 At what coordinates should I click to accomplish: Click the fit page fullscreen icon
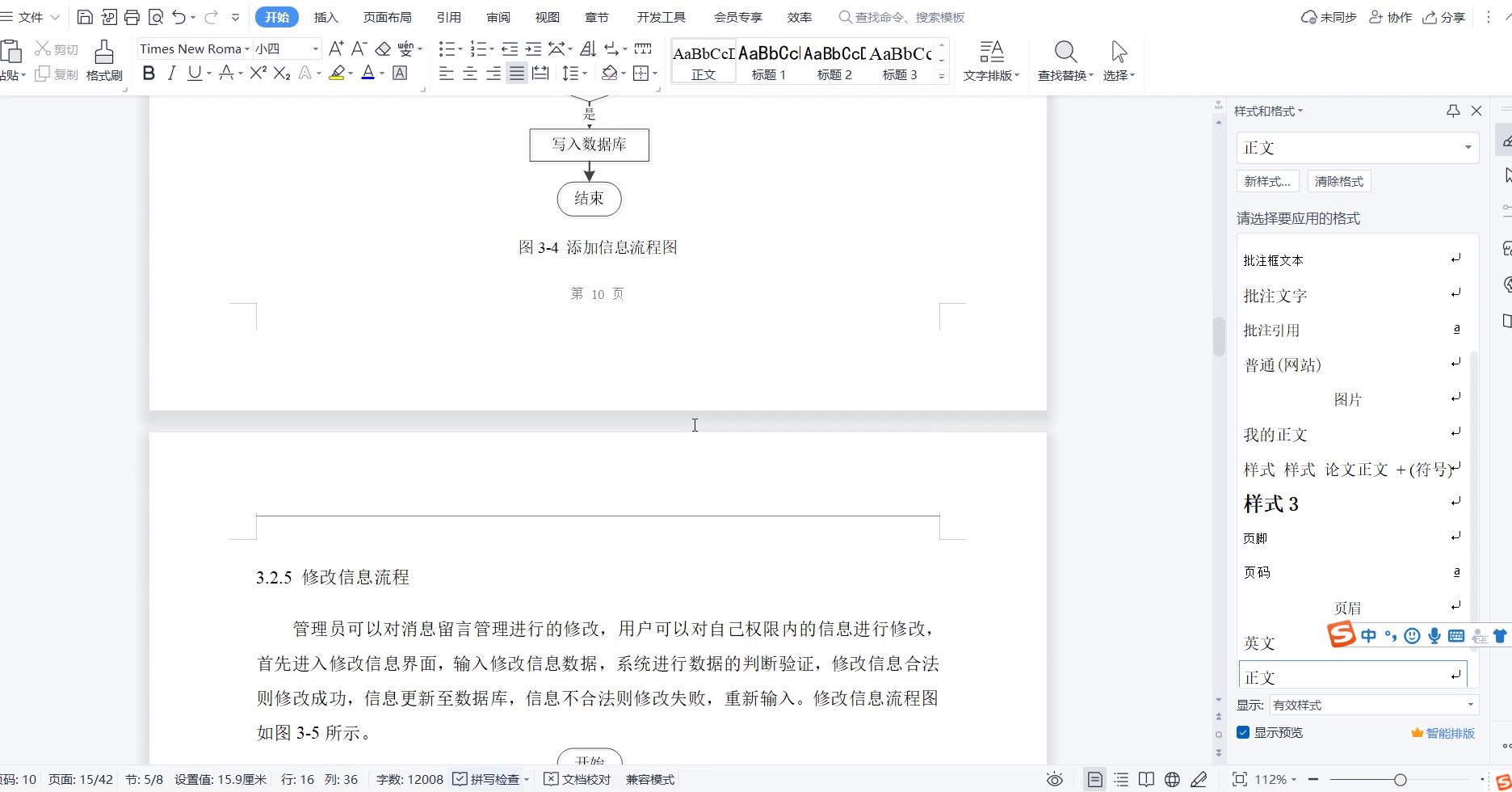point(1239,780)
